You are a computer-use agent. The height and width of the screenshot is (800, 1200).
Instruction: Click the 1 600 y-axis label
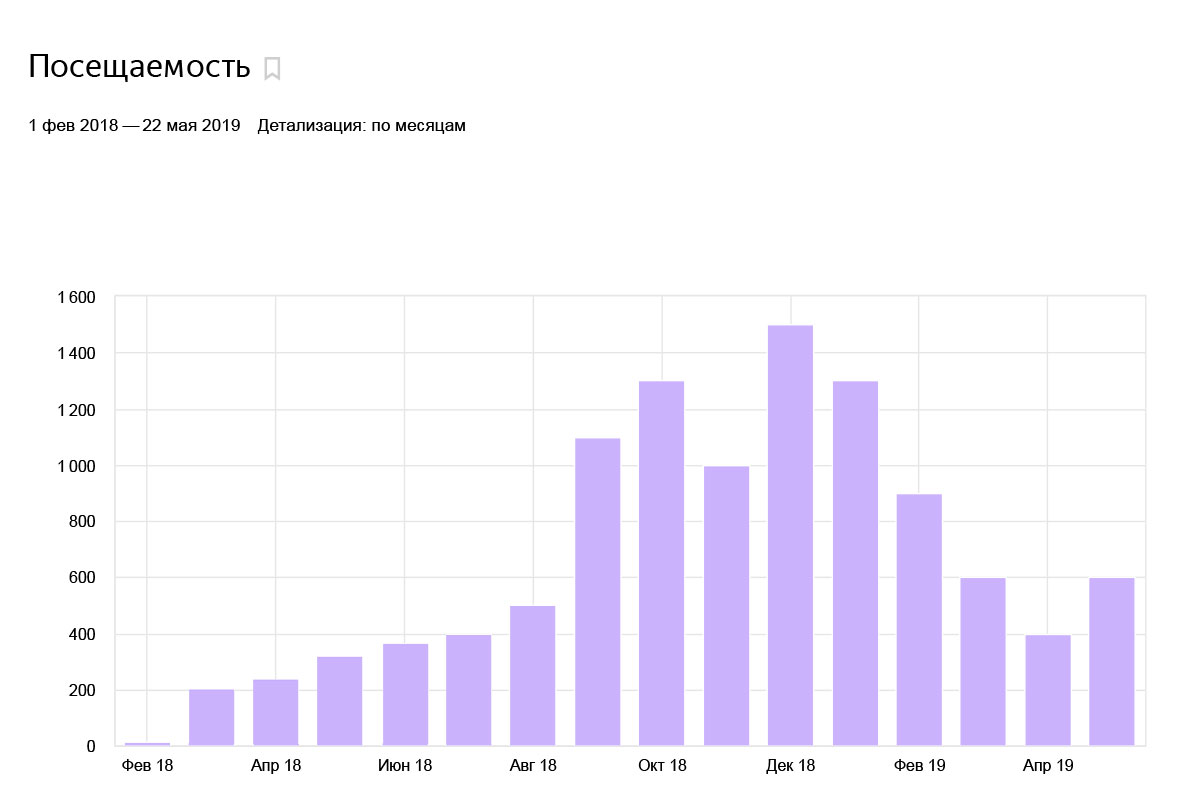[76, 297]
